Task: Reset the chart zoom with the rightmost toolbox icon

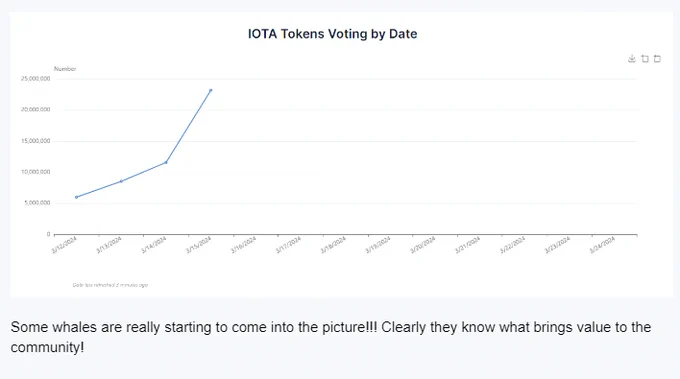Action: pos(657,59)
